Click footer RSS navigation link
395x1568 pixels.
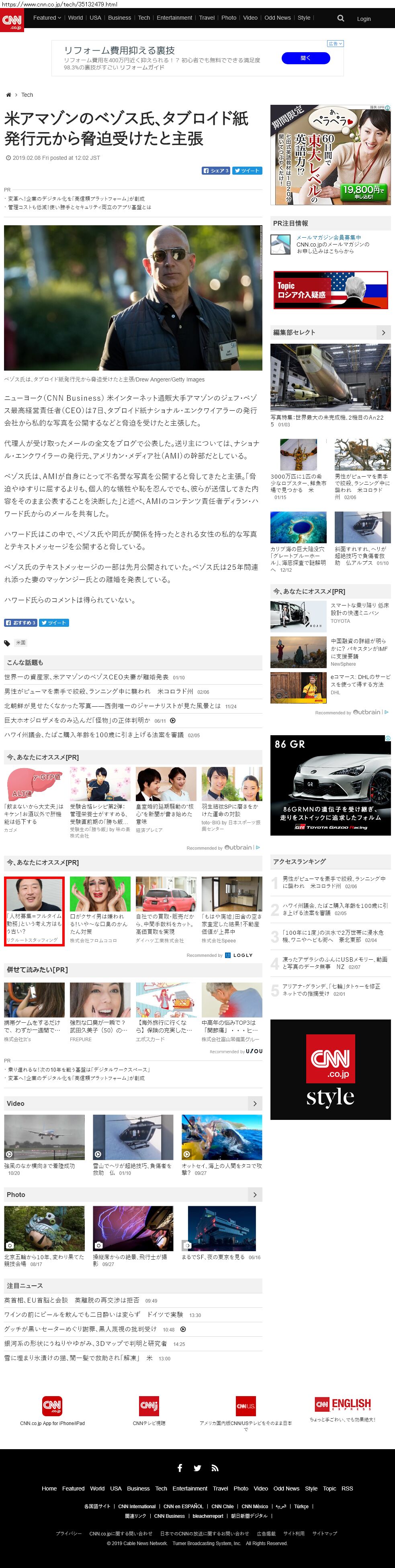tap(348, 1488)
